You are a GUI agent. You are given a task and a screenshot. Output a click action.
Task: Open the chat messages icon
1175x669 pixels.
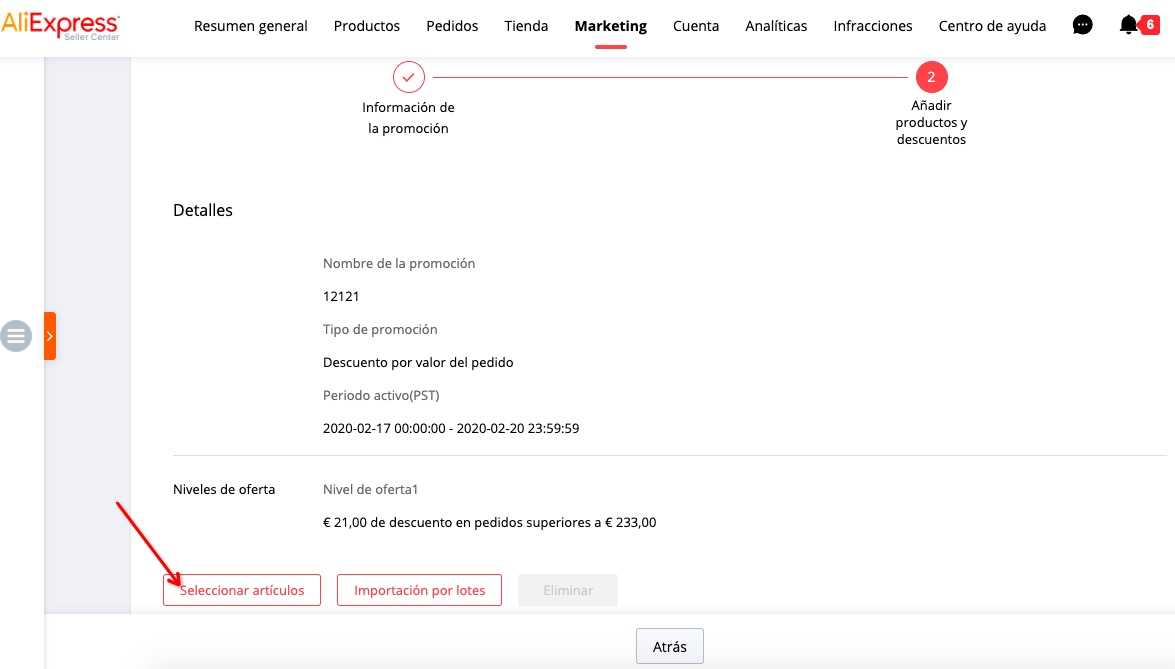point(1082,26)
